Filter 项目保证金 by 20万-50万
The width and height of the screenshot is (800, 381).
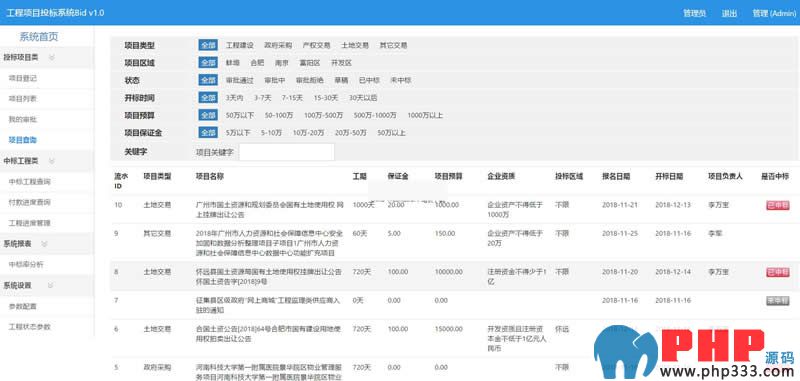pyautogui.click(x=351, y=133)
